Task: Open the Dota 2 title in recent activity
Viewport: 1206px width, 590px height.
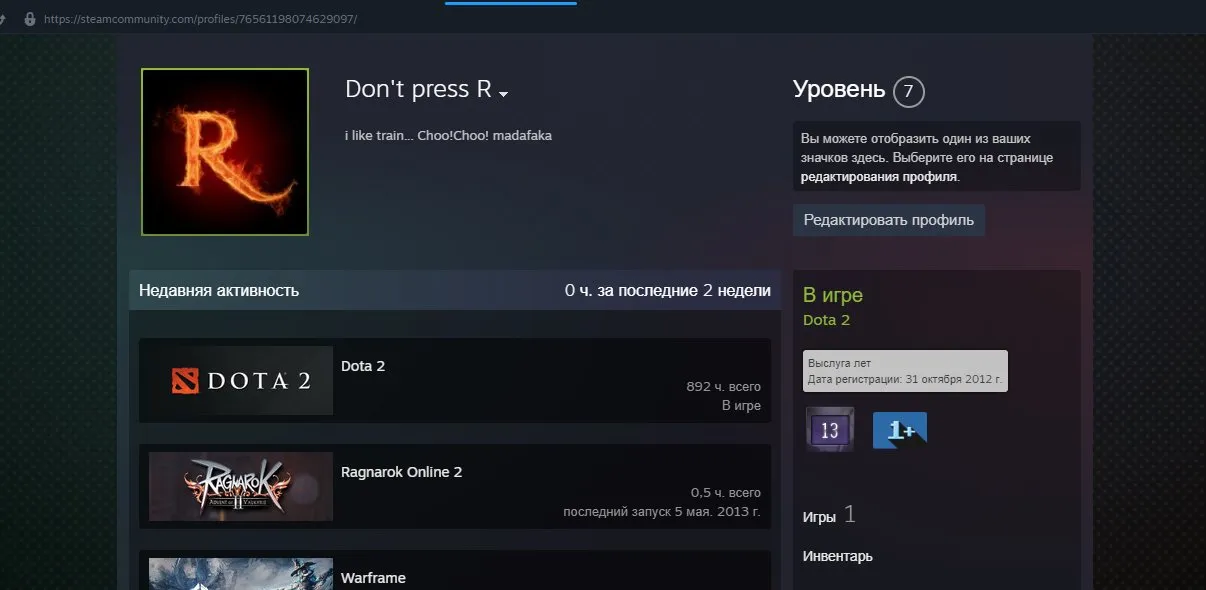Action: tap(363, 366)
